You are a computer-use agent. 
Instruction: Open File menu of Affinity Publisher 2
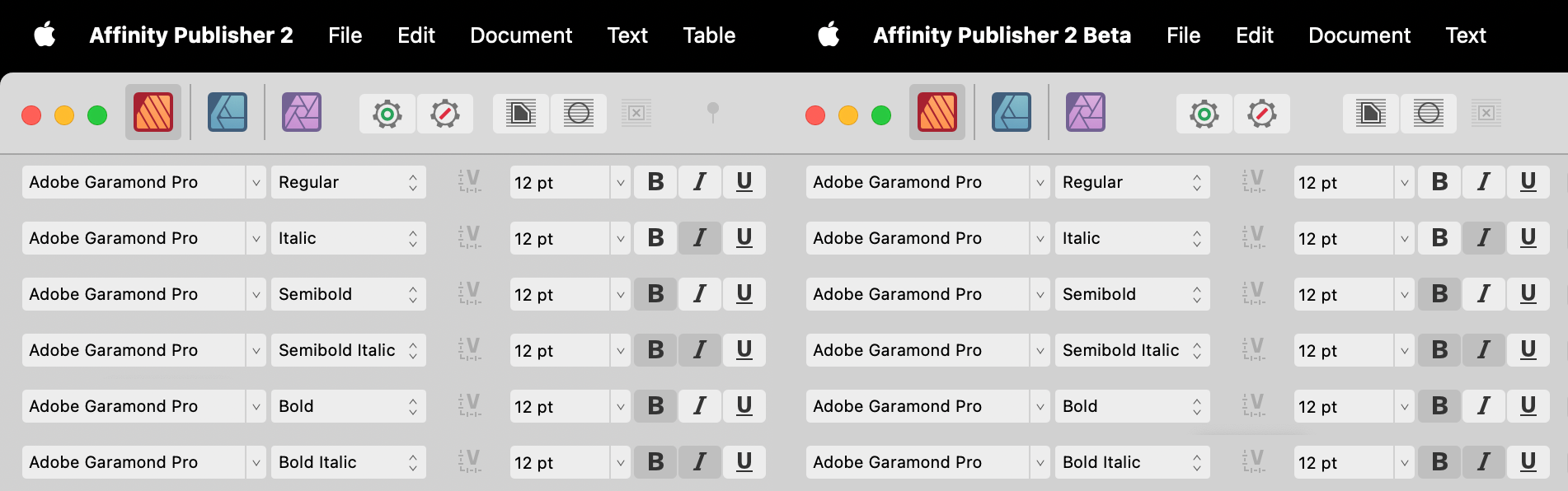345,35
